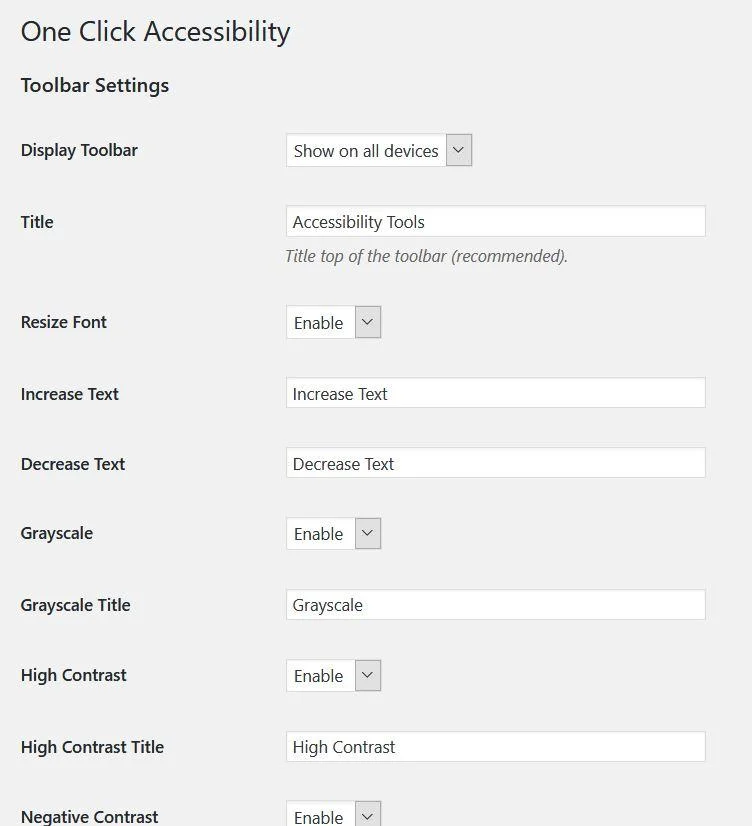Viewport: 752px width, 826px height.
Task: Click the Grayscale dropdown chevron arrow
Action: coord(367,534)
